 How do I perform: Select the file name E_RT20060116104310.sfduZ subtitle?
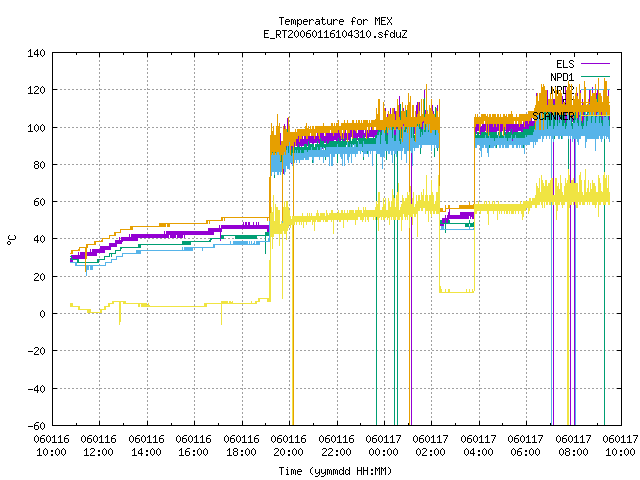[x=335, y=34]
